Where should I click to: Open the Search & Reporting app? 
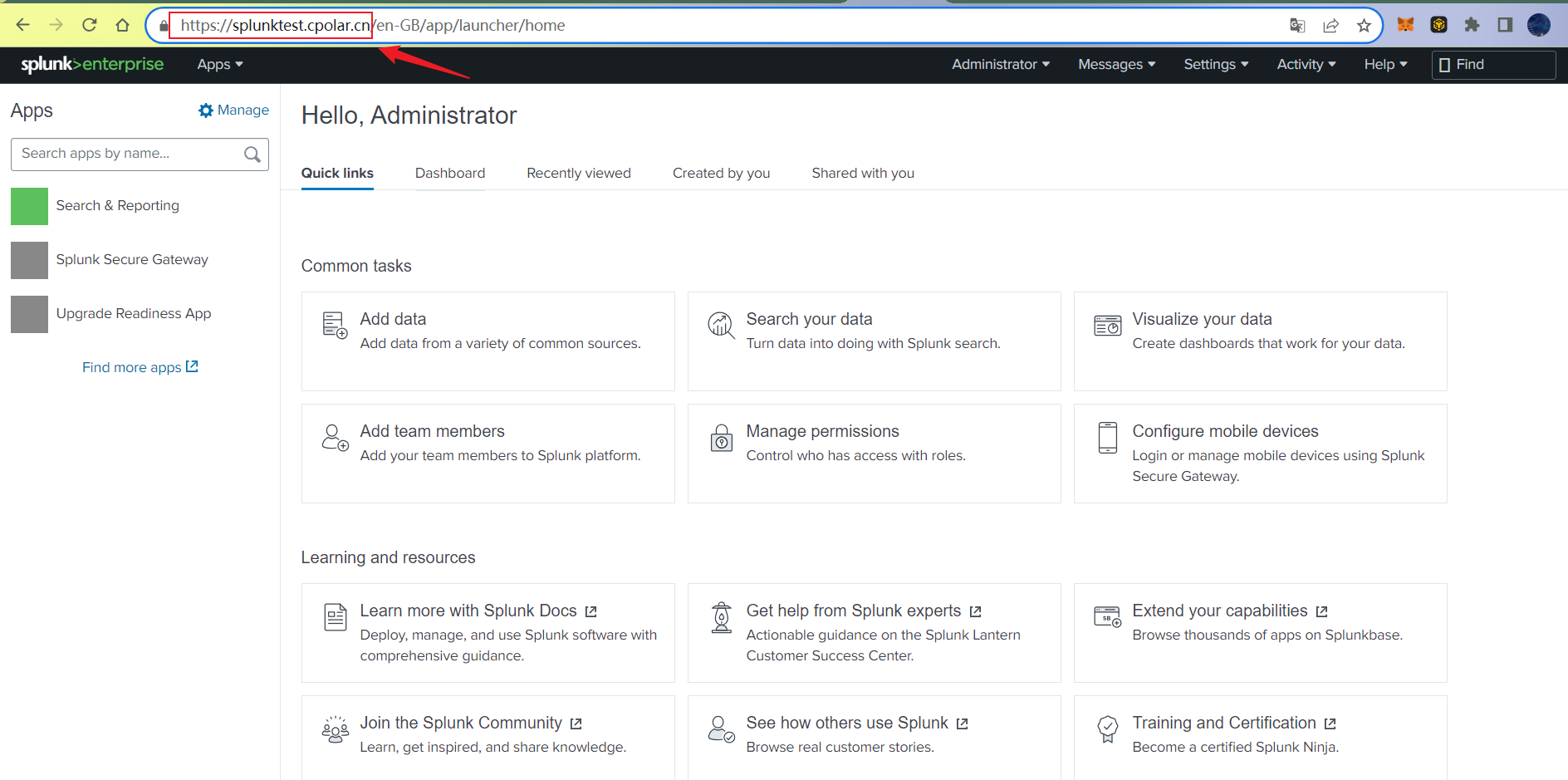117,206
